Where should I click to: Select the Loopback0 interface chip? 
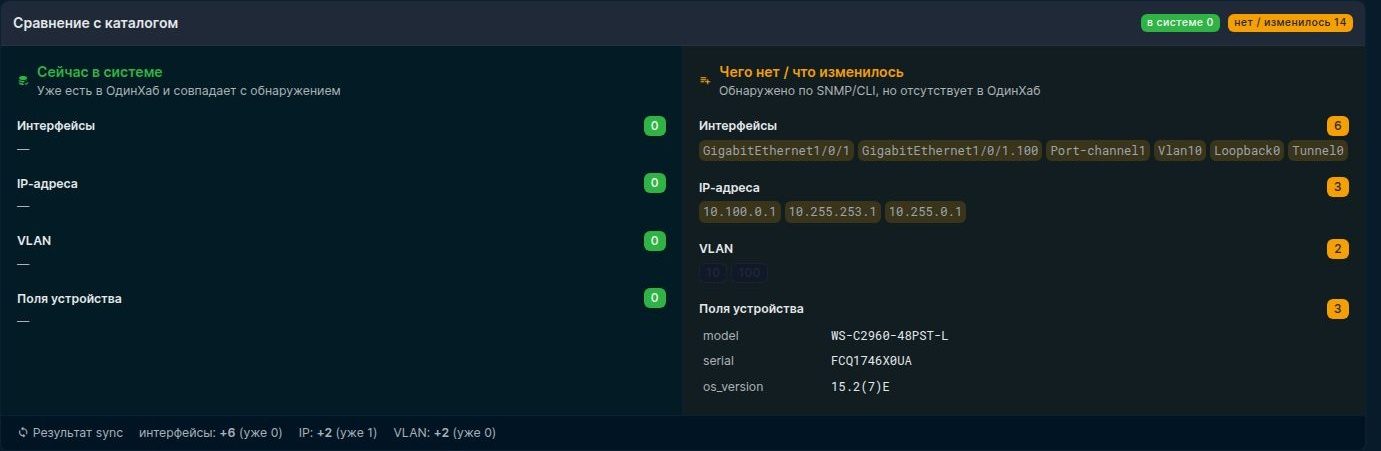1246,151
